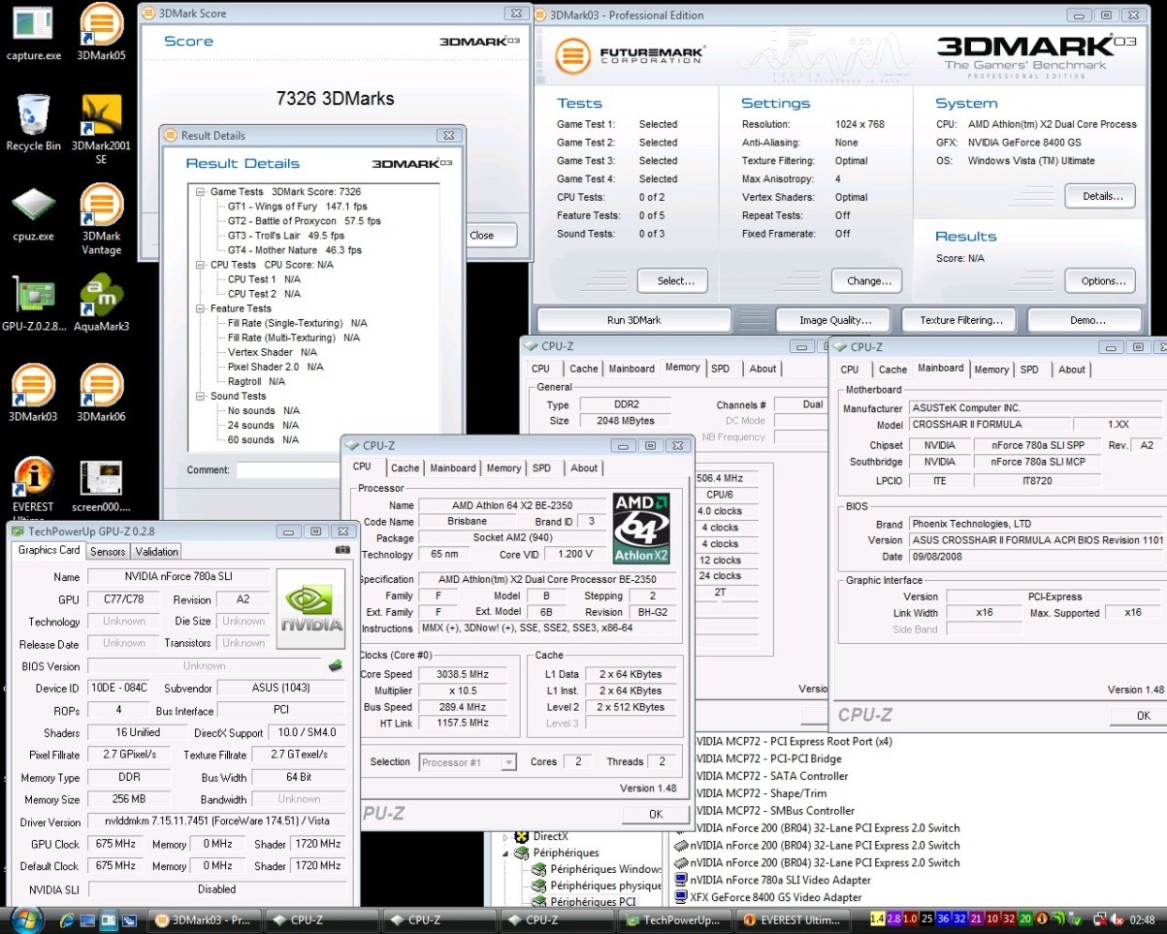Open the About tab in Mainboard CPU-Z window
The width and height of the screenshot is (1167, 934).
pyautogui.click(x=1072, y=369)
